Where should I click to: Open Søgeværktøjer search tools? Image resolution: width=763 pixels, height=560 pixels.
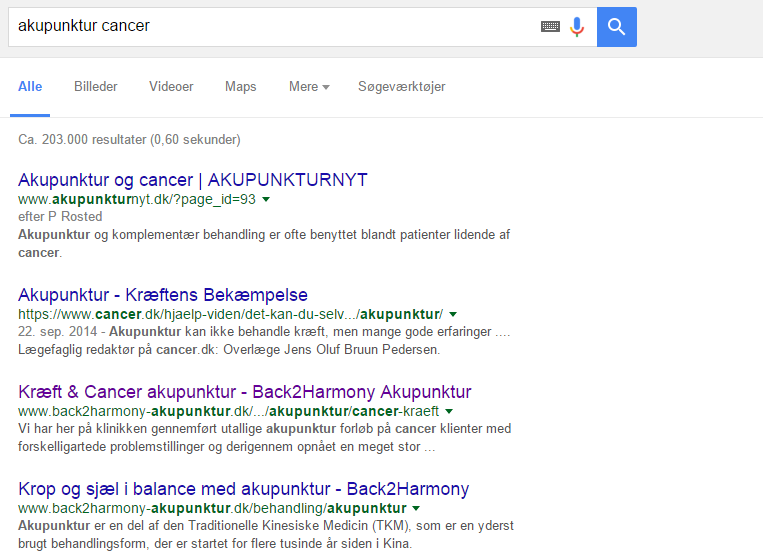401,87
